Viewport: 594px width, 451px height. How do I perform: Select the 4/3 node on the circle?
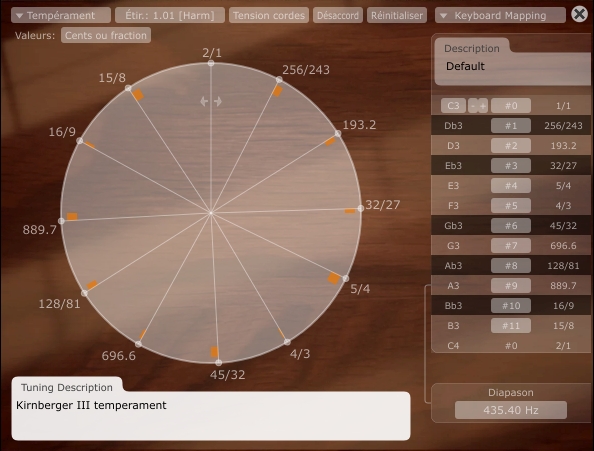[287, 342]
